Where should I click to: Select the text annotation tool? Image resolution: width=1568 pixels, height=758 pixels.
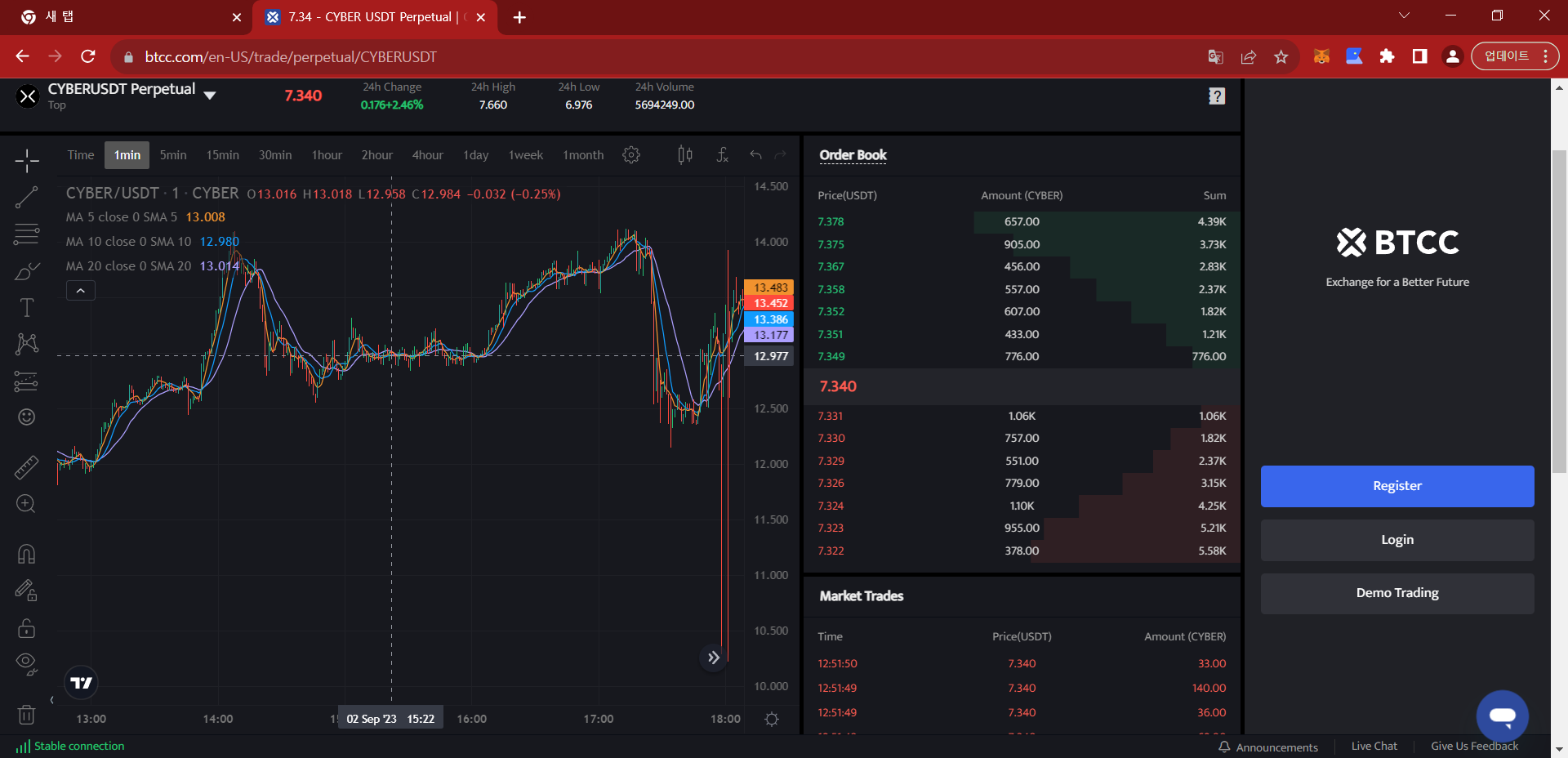coord(27,307)
